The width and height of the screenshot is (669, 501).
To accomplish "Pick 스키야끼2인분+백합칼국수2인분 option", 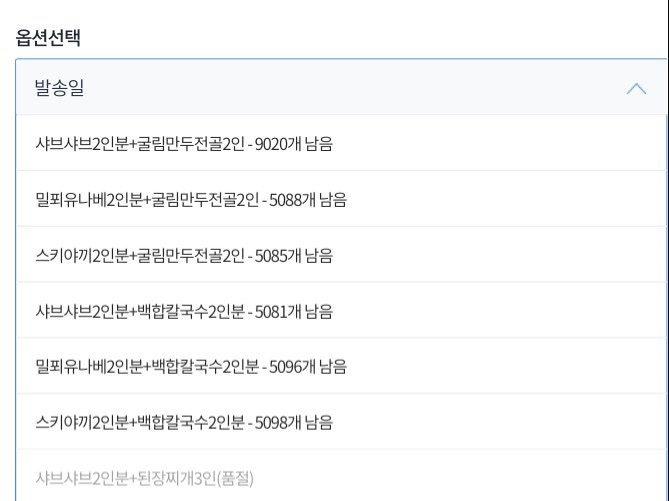I will click(183, 422).
